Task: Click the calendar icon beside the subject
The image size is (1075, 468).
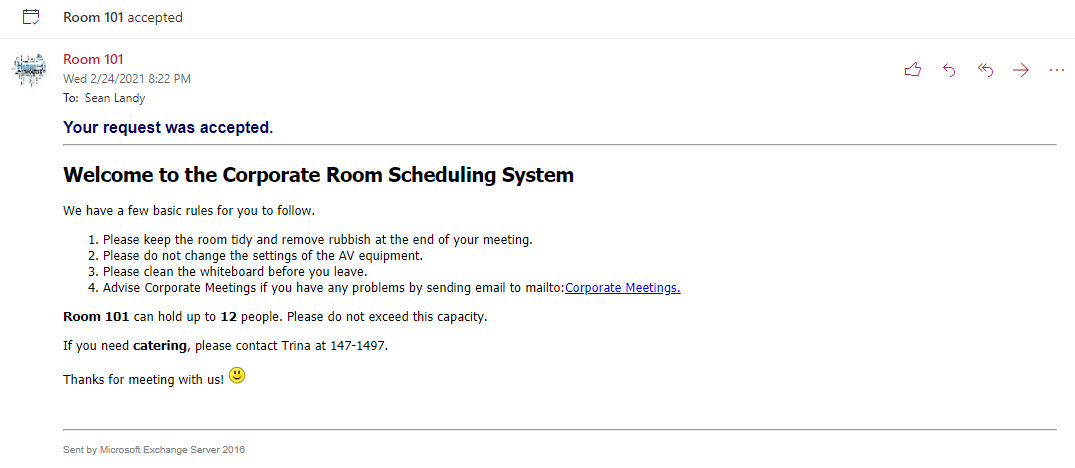Action: pyautogui.click(x=31, y=17)
